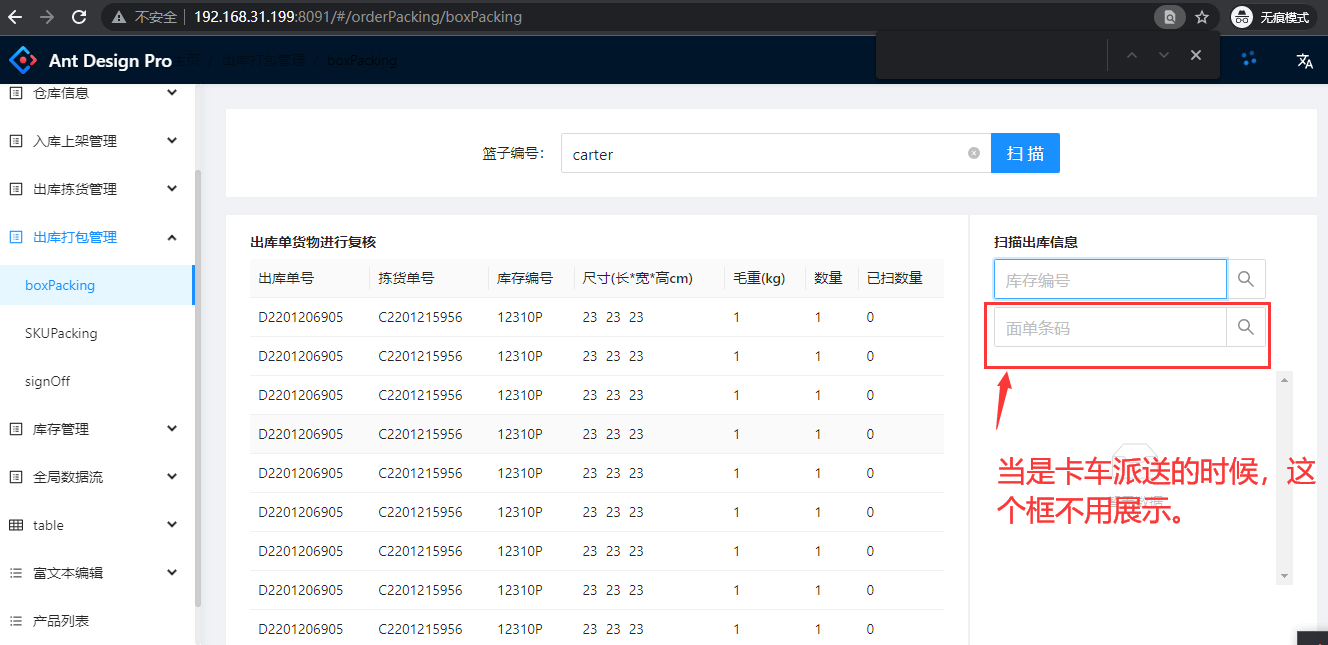Open the 产品列表 sidebar link
The image size is (1328, 645).
61,621
